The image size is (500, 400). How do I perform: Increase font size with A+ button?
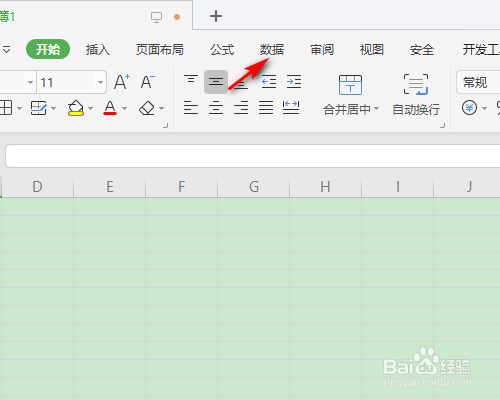pyautogui.click(x=122, y=82)
